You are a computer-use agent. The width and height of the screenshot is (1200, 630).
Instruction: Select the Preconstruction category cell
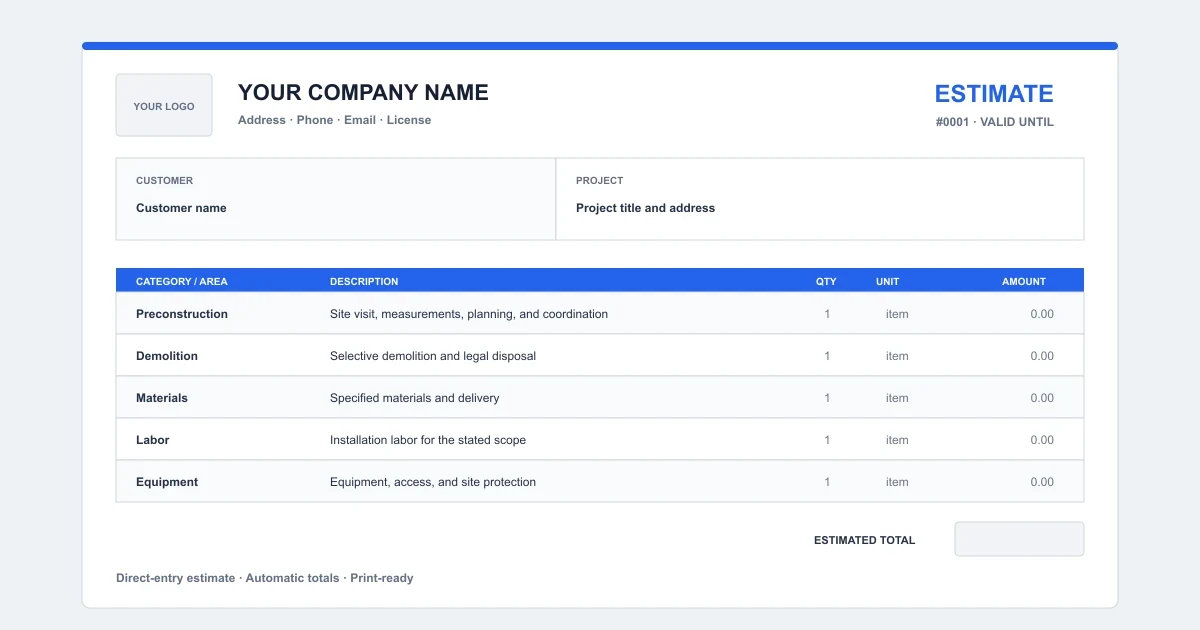(182, 314)
